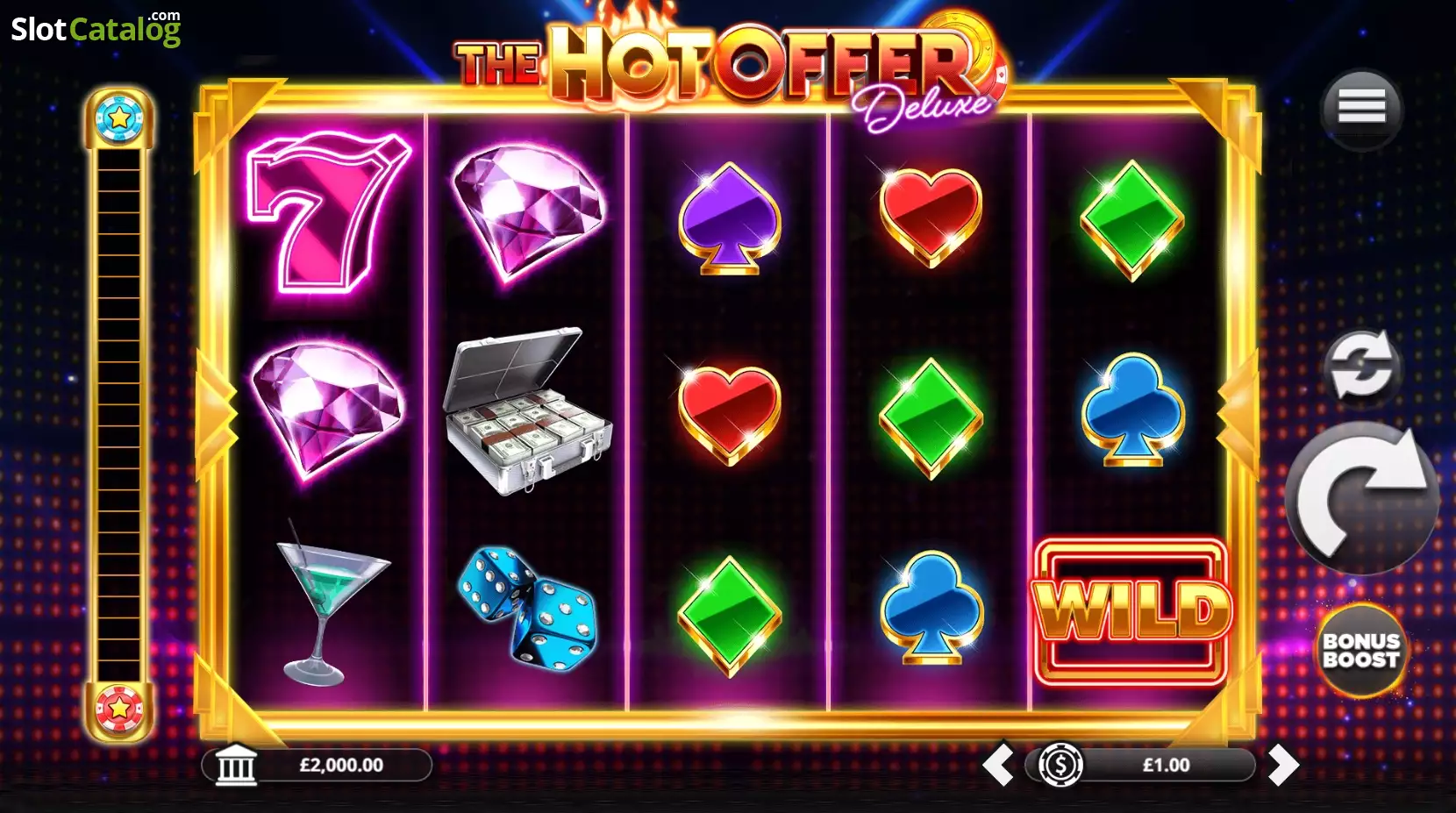Click the £2,000.00 balance display
This screenshot has height=813, width=1456.
pyautogui.click(x=341, y=765)
